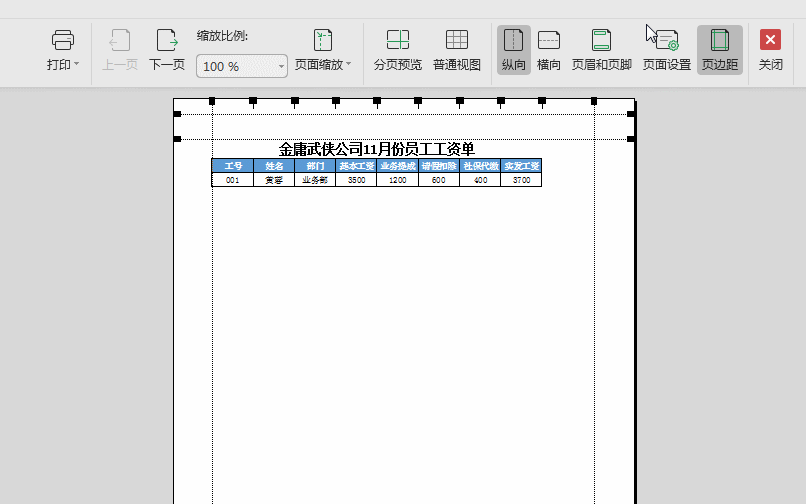Click the right margin handle at page top
The height and width of the screenshot is (504, 806).
point(594,101)
